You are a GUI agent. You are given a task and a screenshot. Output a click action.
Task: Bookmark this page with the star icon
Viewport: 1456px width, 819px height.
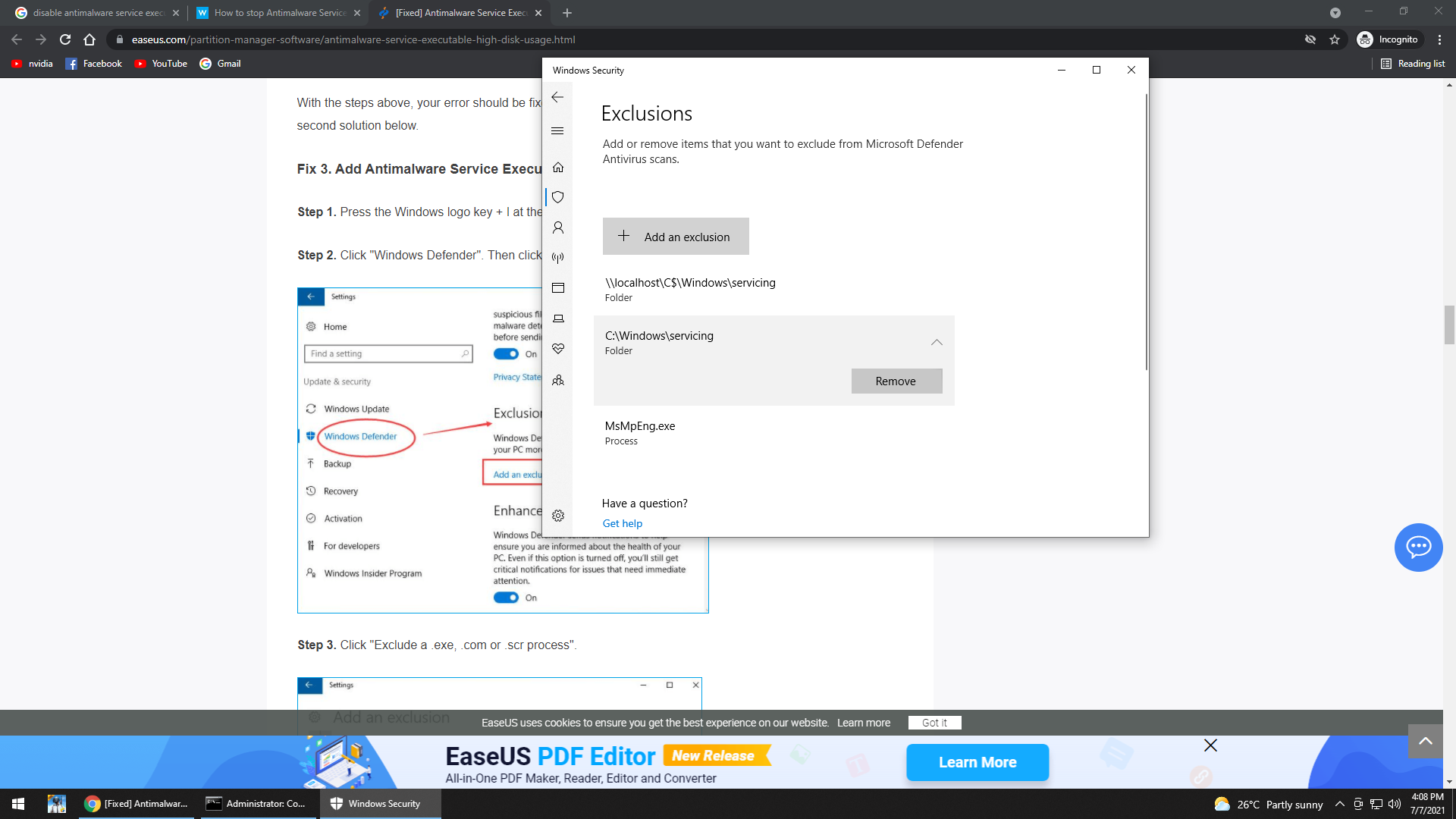point(1335,39)
